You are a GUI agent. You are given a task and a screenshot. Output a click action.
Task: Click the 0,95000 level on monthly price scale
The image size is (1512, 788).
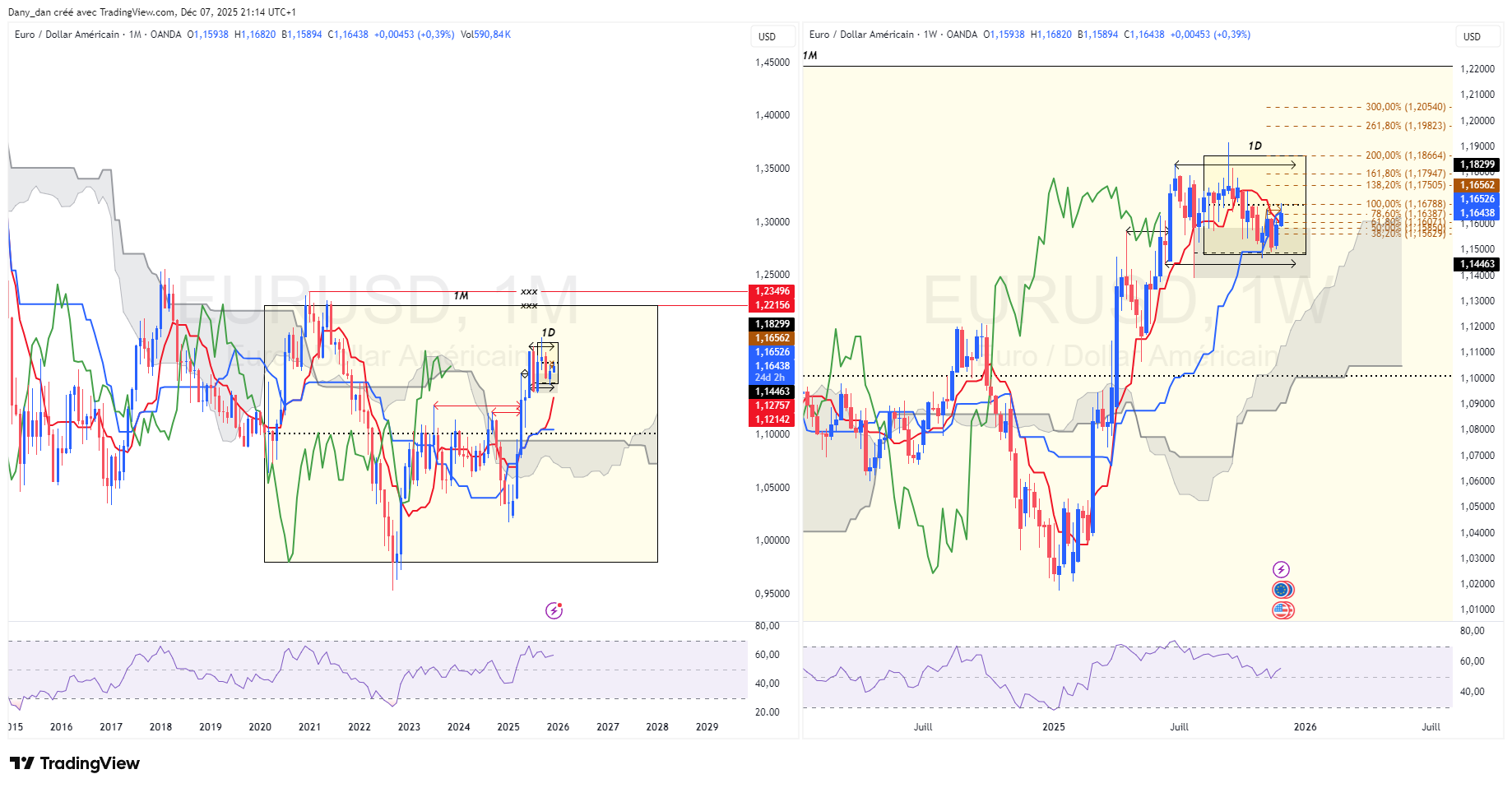tap(772, 594)
